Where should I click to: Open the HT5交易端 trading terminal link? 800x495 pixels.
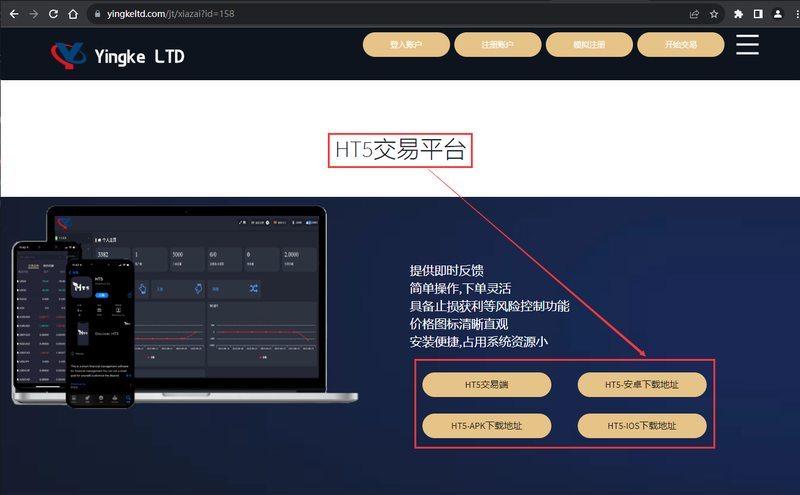click(x=487, y=384)
